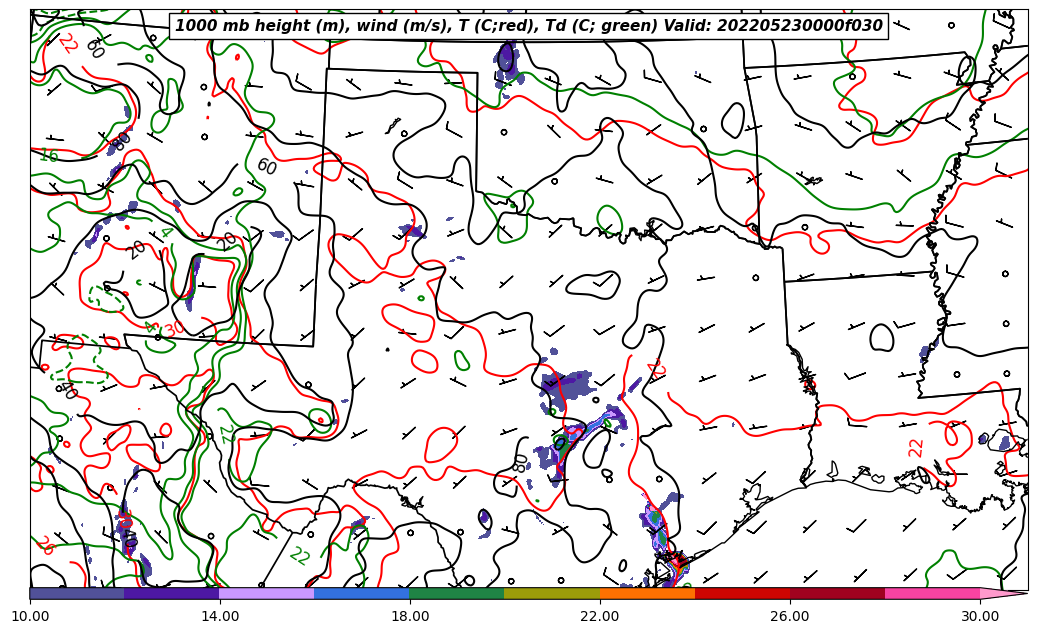Click the green '16' dewpoint contour label
The height and width of the screenshot is (633, 1037).
pyautogui.click(x=49, y=155)
